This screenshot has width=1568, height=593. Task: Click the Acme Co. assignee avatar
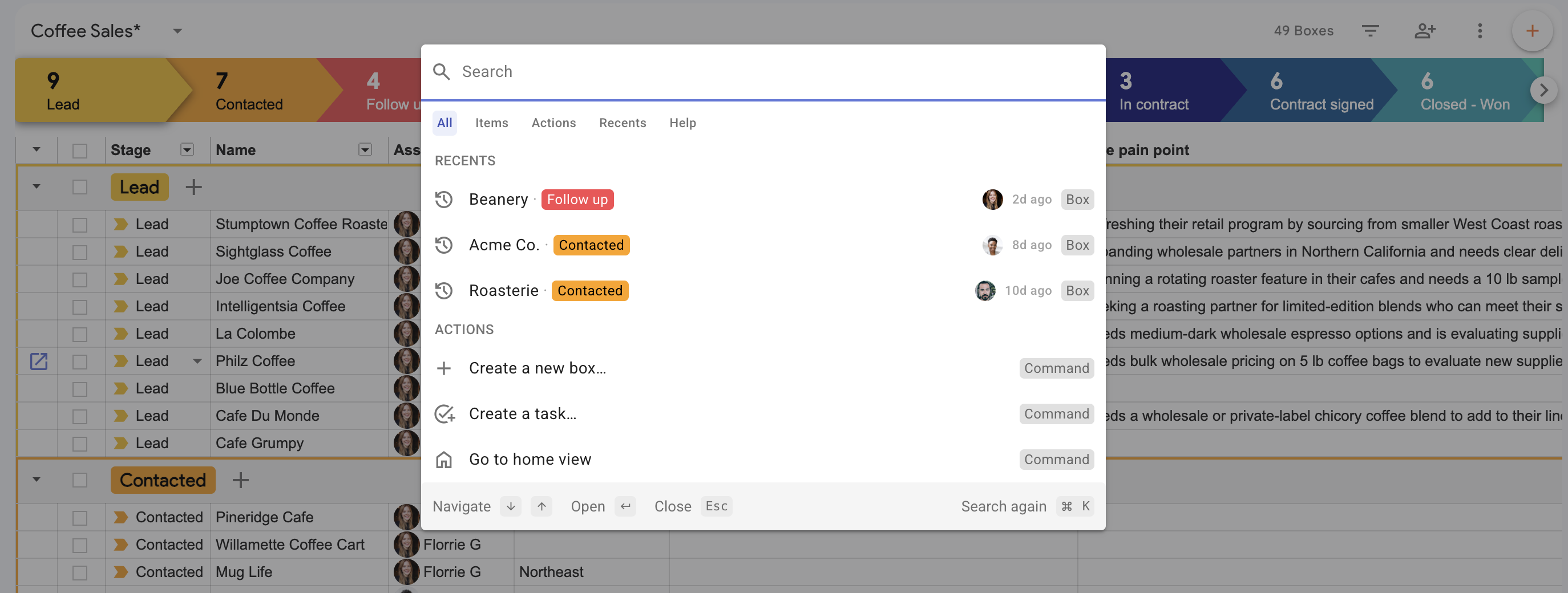(x=992, y=245)
